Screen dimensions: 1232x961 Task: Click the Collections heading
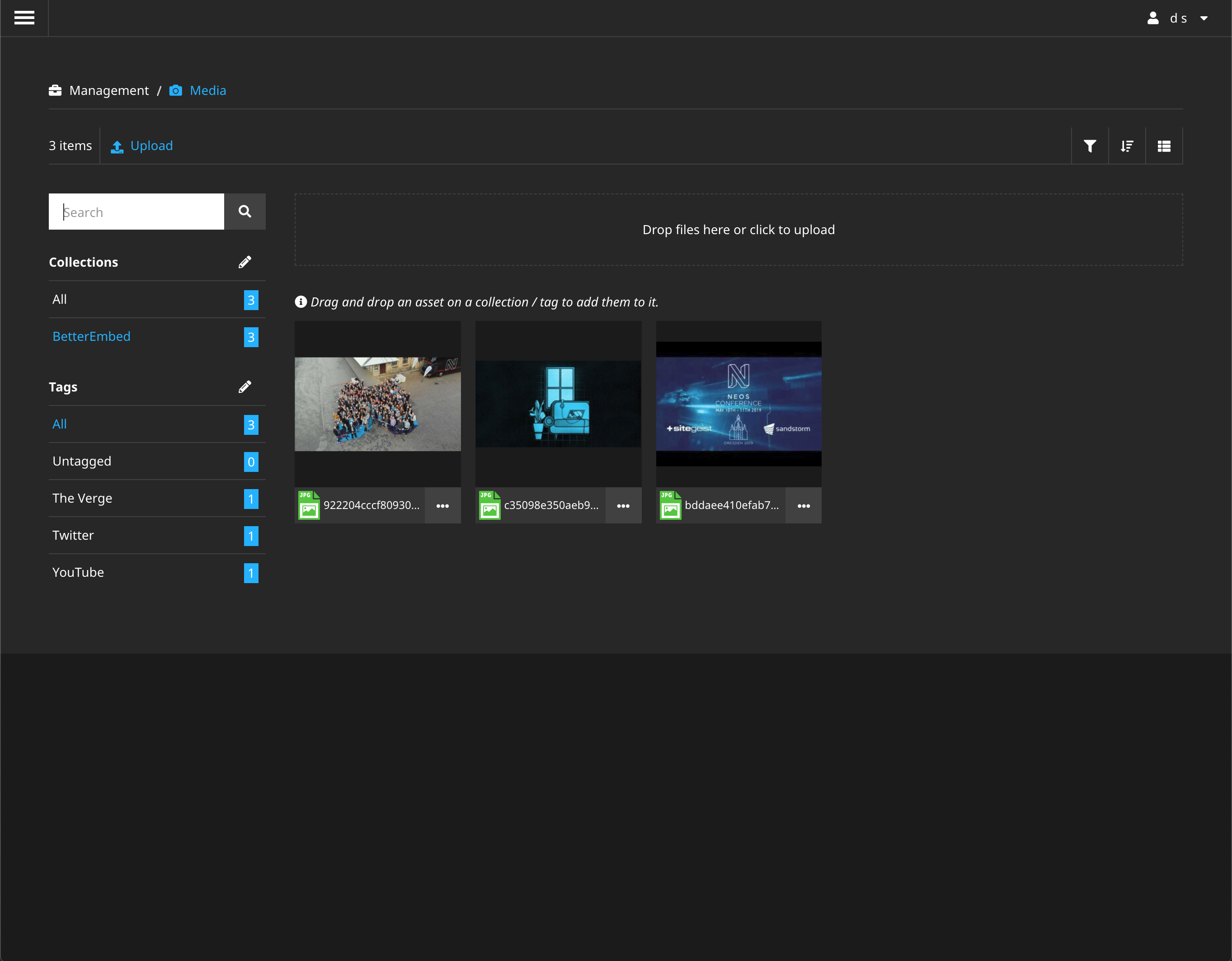tap(84, 262)
